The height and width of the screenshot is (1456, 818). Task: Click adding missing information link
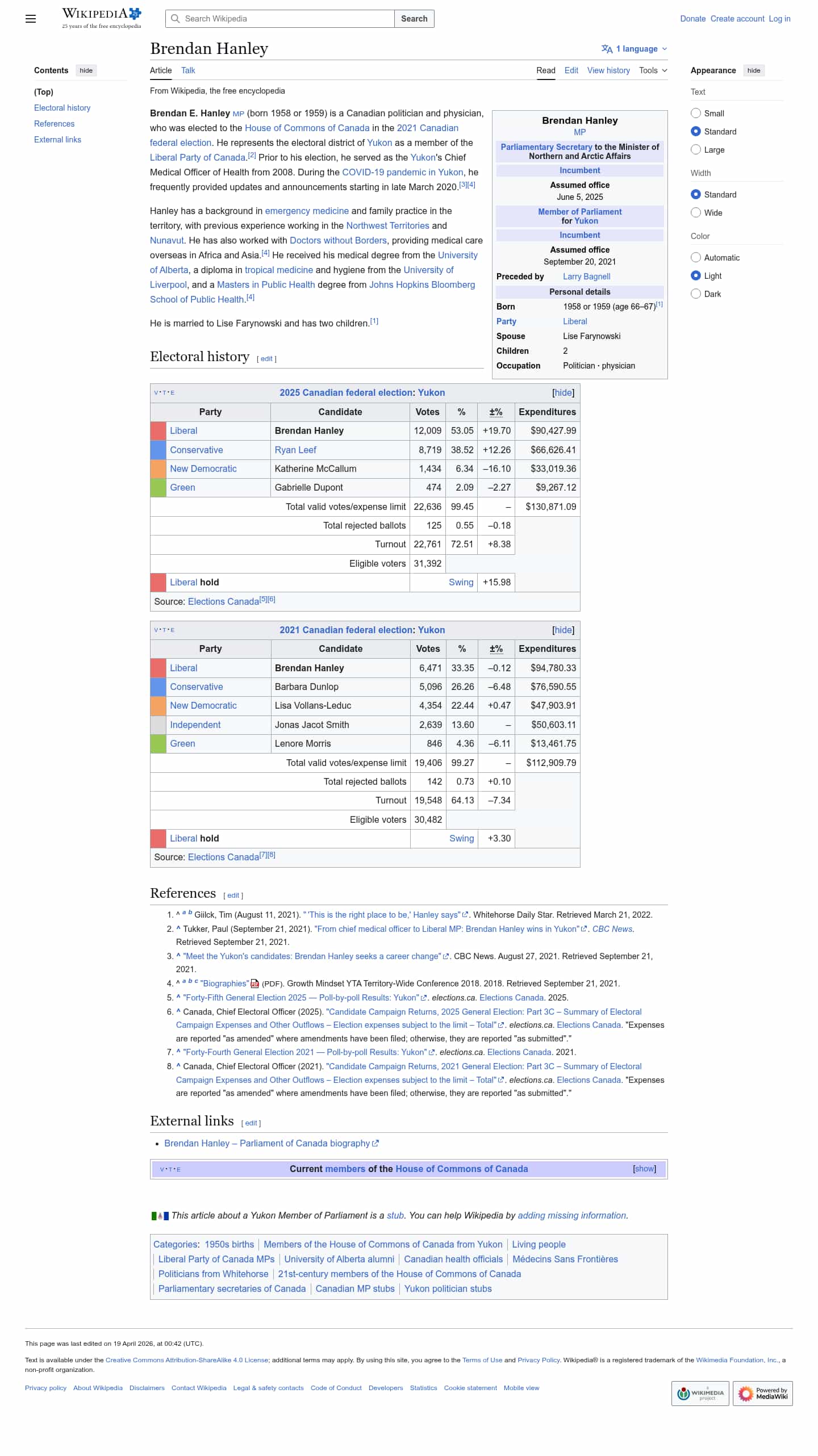(x=572, y=1215)
